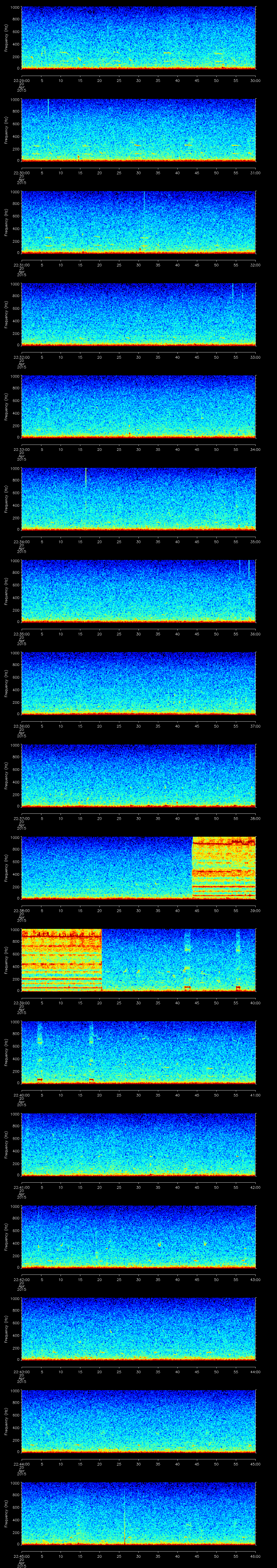Click the 22:32:00 start time label
277x1568 pixels.
[x=21, y=357]
